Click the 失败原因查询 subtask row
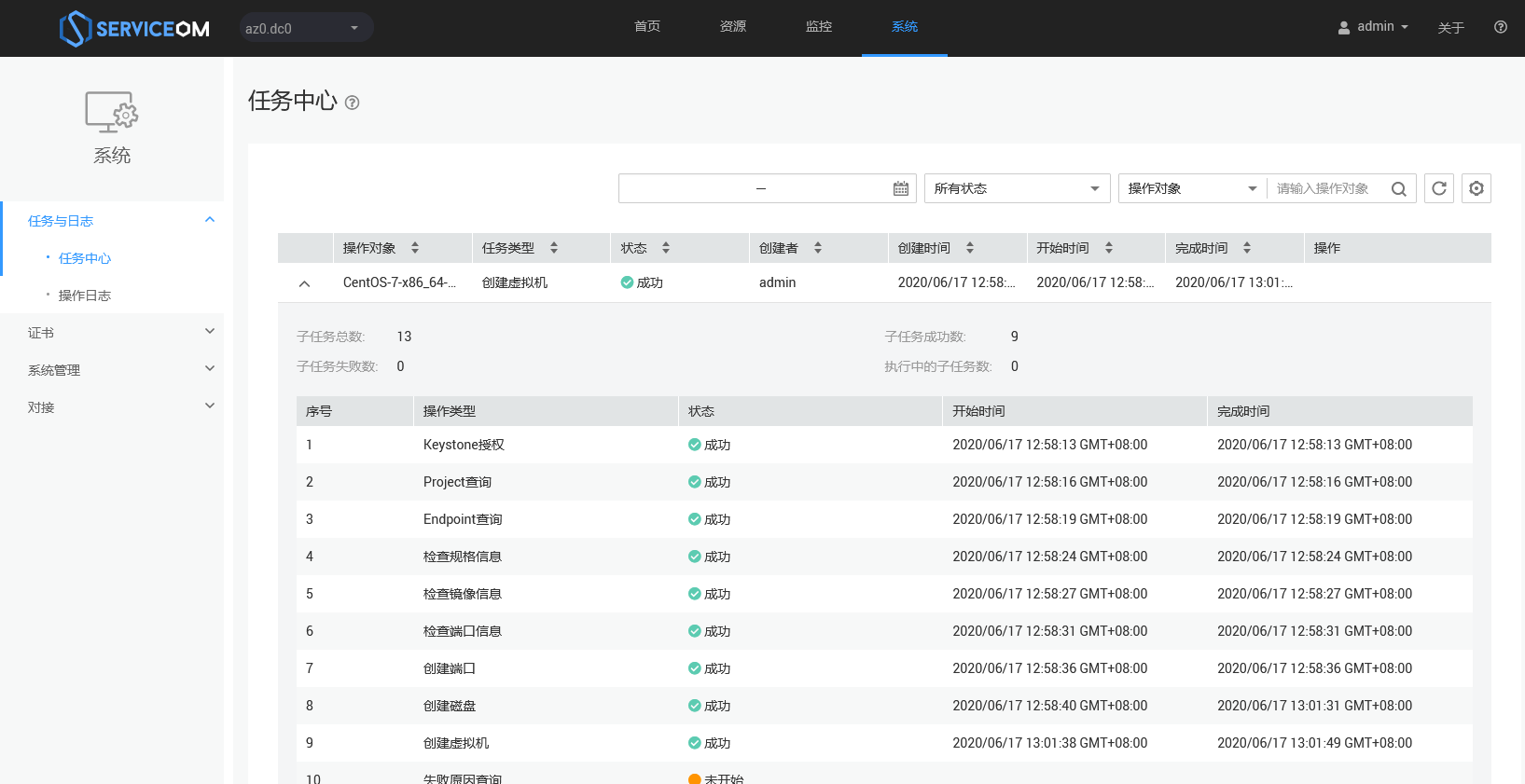This screenshot has width=1525, height=784. point(884,775)
